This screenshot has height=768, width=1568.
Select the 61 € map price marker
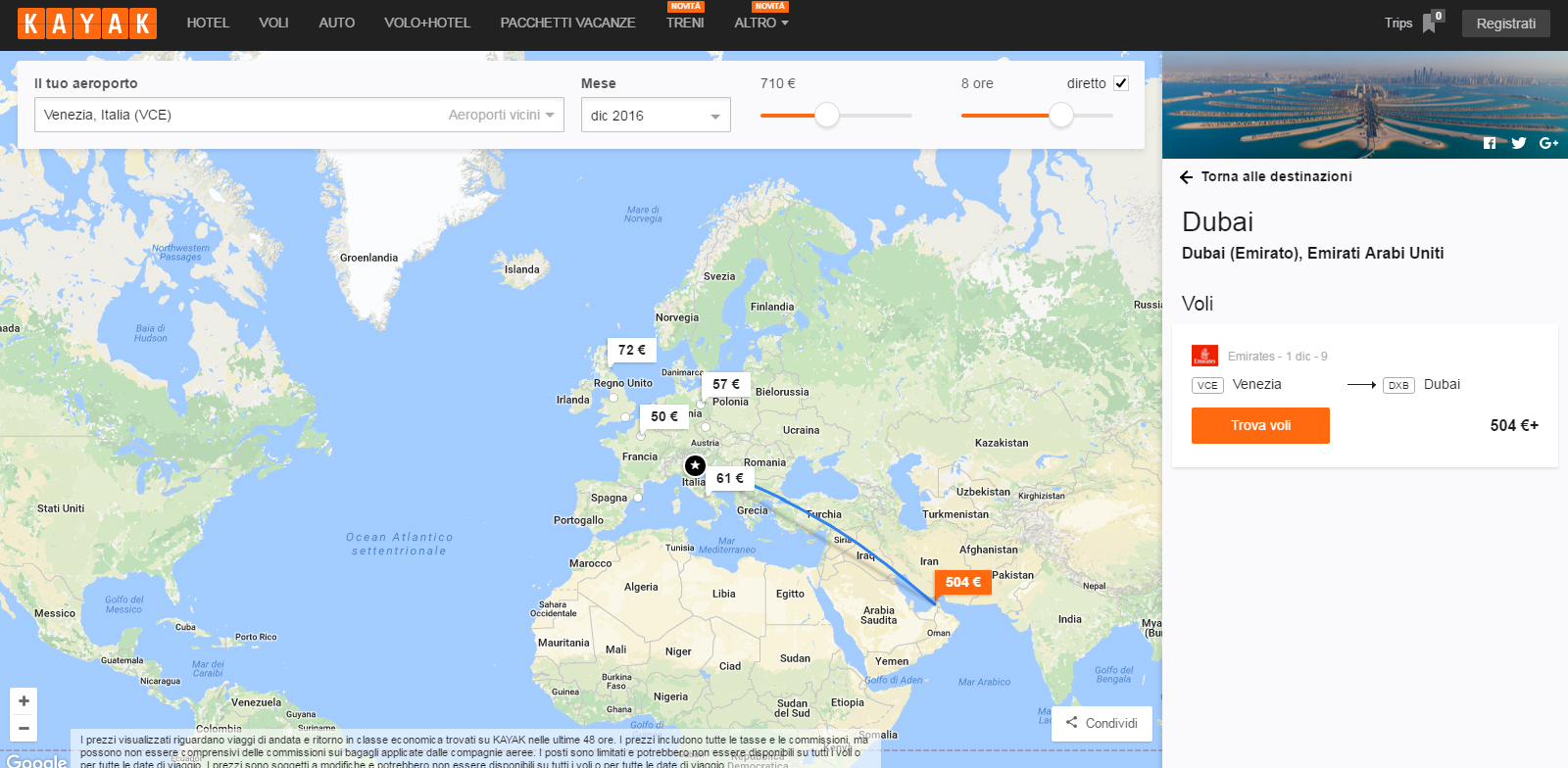pos(730,478)
